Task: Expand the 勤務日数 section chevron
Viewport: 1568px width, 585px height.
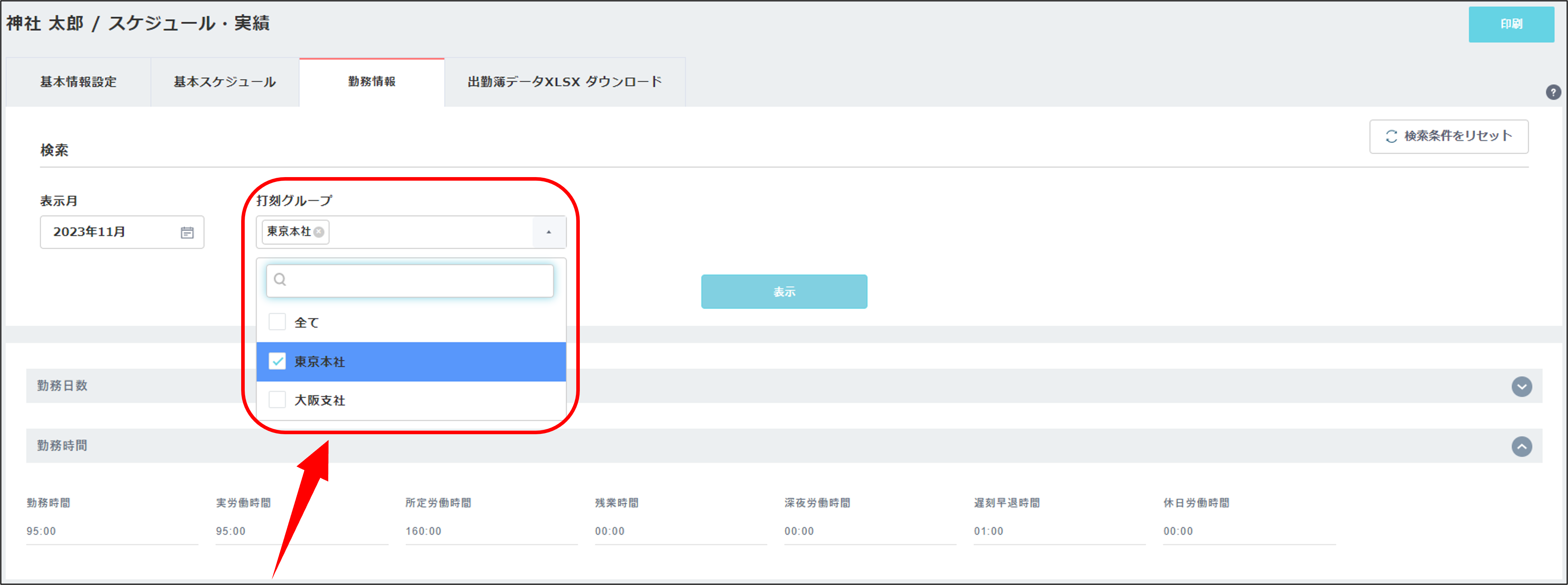Action: click(x=1521, y=387)
